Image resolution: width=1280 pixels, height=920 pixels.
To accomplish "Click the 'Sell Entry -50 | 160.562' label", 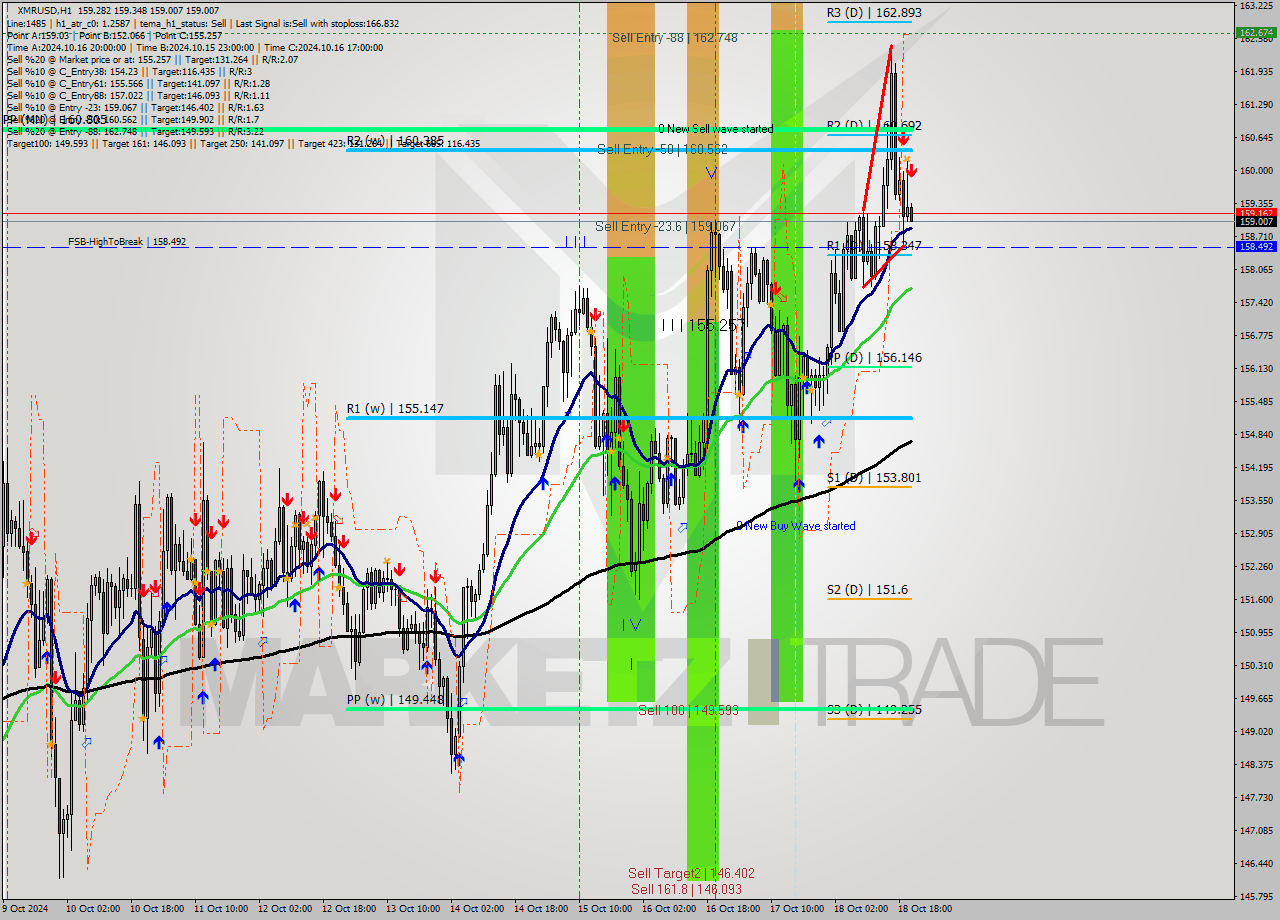I will [662, 149].
